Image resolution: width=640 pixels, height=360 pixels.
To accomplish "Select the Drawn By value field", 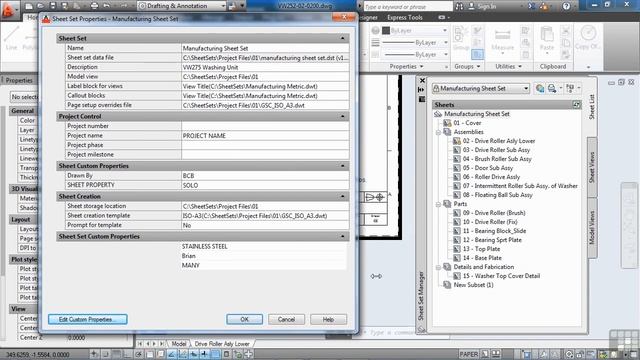I will 265,176.
